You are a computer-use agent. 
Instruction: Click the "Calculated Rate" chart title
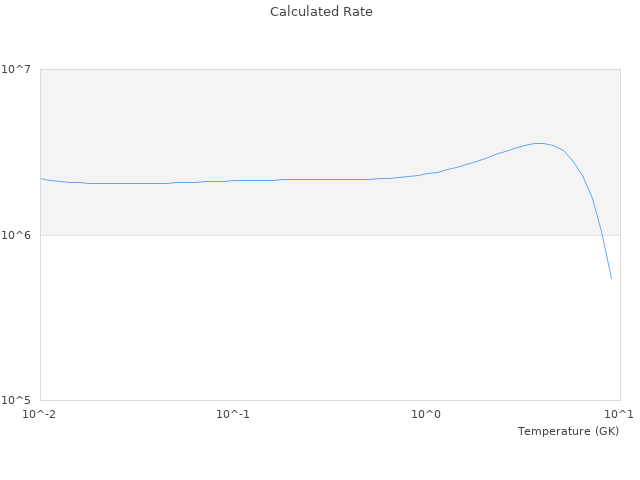pyautogui.click(x=321, y=12)
